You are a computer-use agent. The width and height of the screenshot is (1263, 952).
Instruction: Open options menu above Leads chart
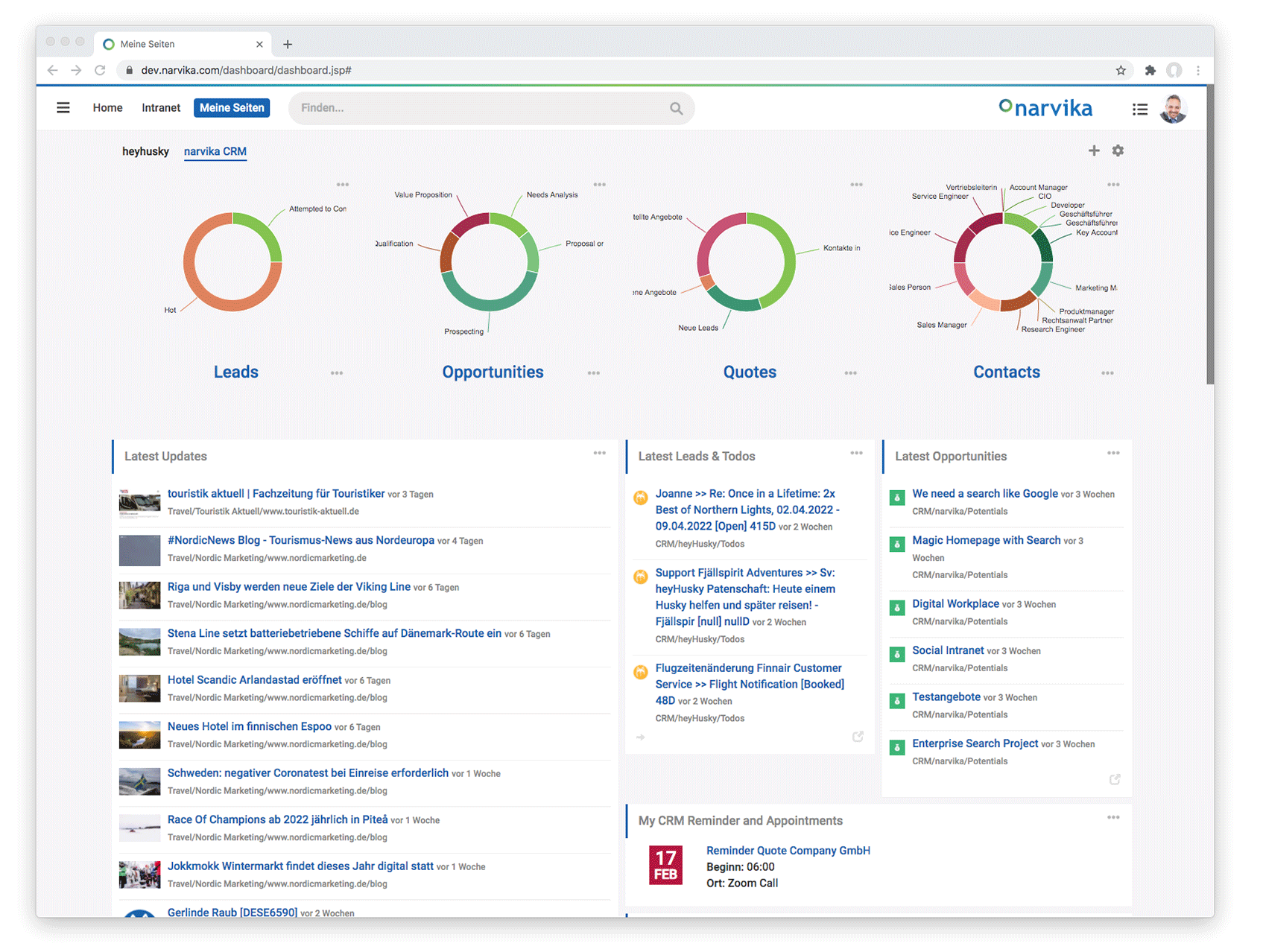[343, 185]
